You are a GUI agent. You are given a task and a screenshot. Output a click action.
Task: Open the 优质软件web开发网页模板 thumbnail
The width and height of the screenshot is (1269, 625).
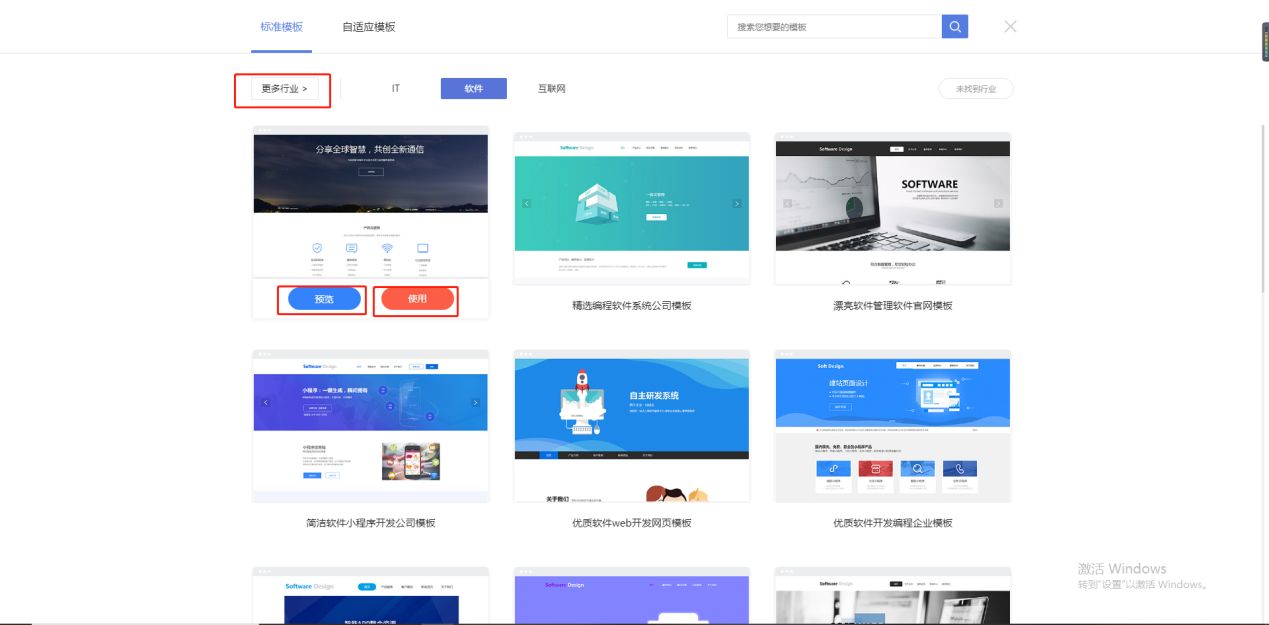(631, 425)
